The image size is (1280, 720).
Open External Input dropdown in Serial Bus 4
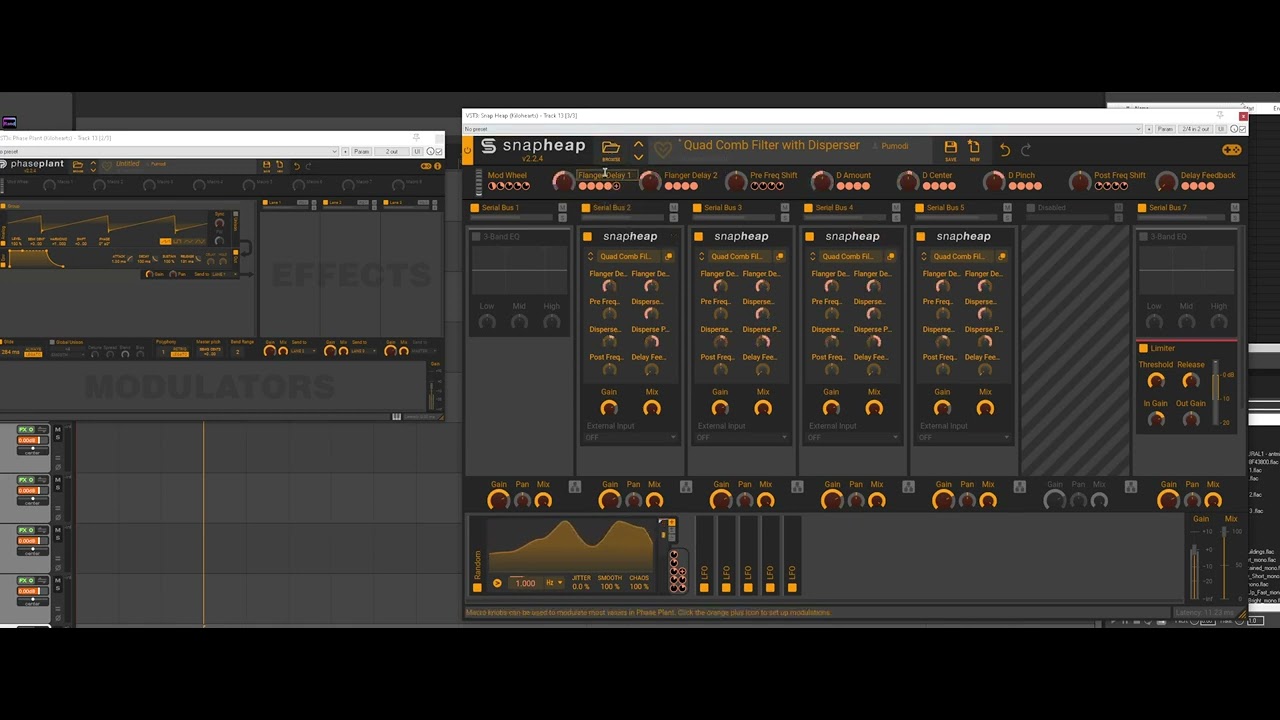[x=852, y=438]
